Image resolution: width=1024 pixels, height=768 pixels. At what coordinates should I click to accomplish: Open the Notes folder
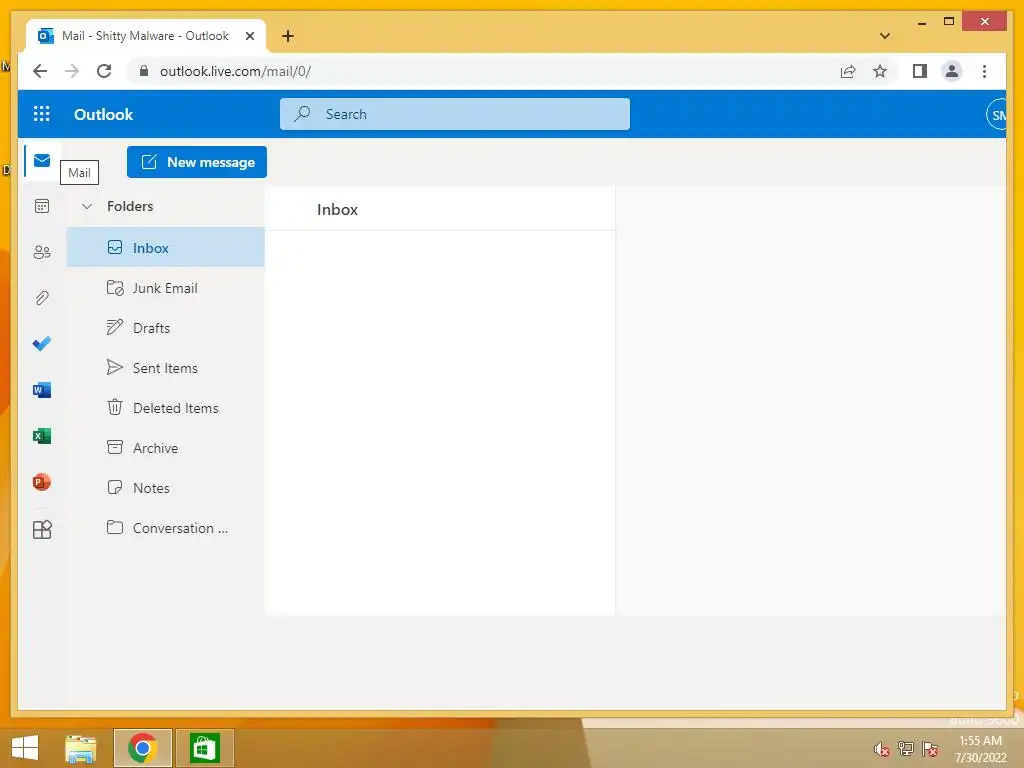point(165,488)
